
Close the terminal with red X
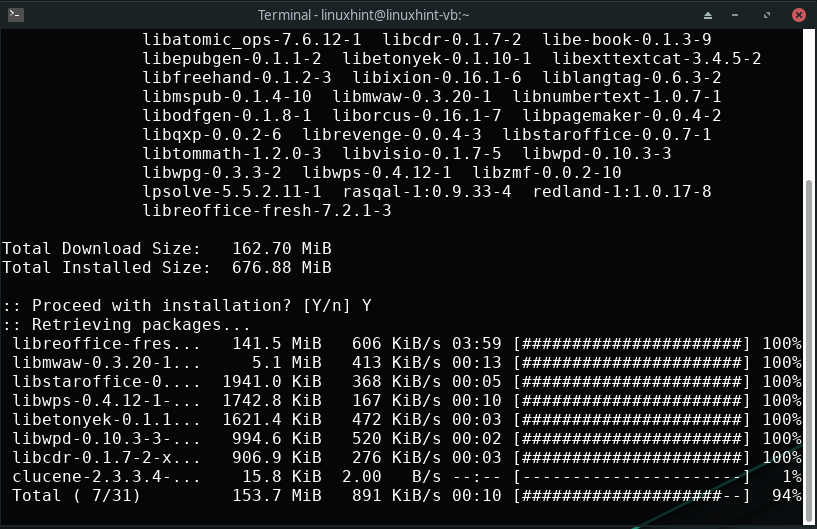click(x=798, y=15)
